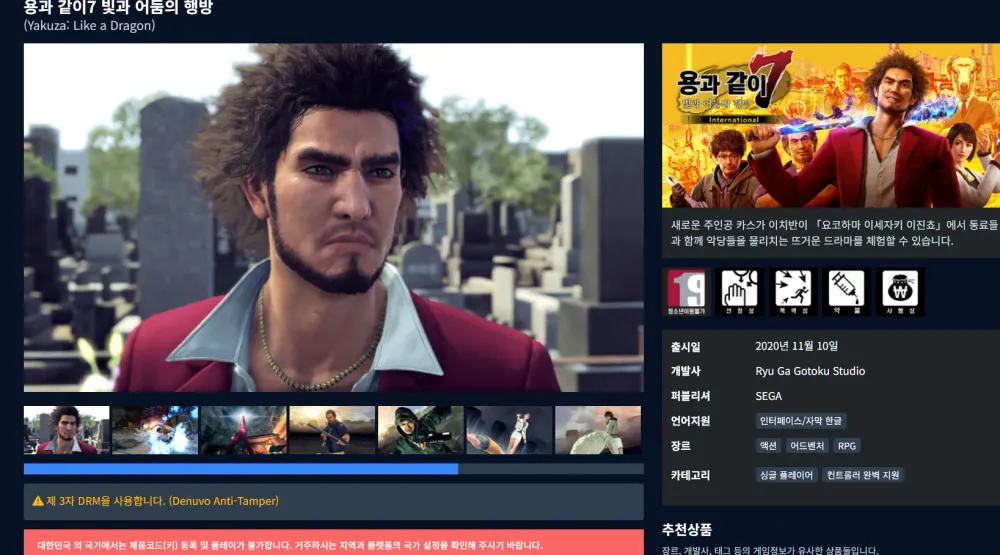
Task: Click the drugs rating icon
Action: (846, 292)
